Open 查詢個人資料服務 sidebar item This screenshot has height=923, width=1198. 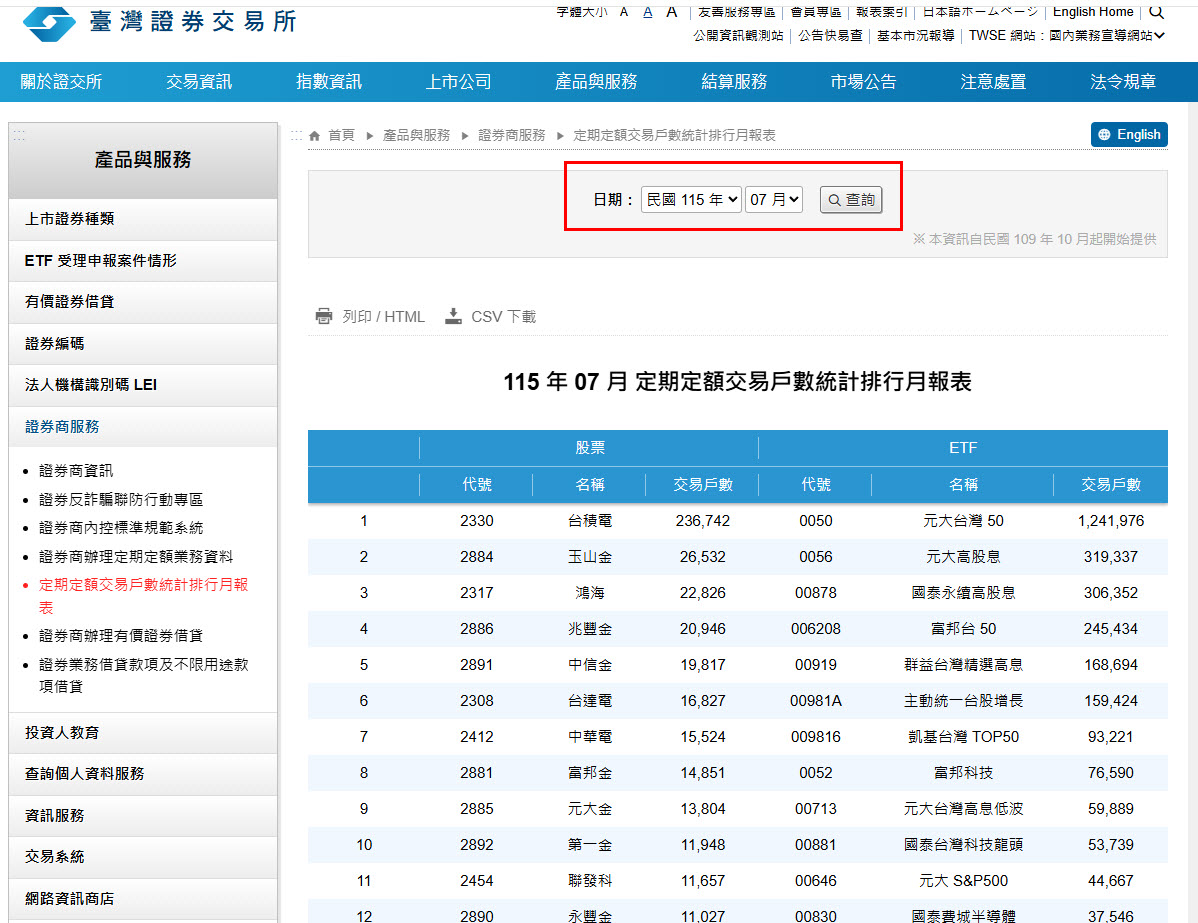[143, 774]
